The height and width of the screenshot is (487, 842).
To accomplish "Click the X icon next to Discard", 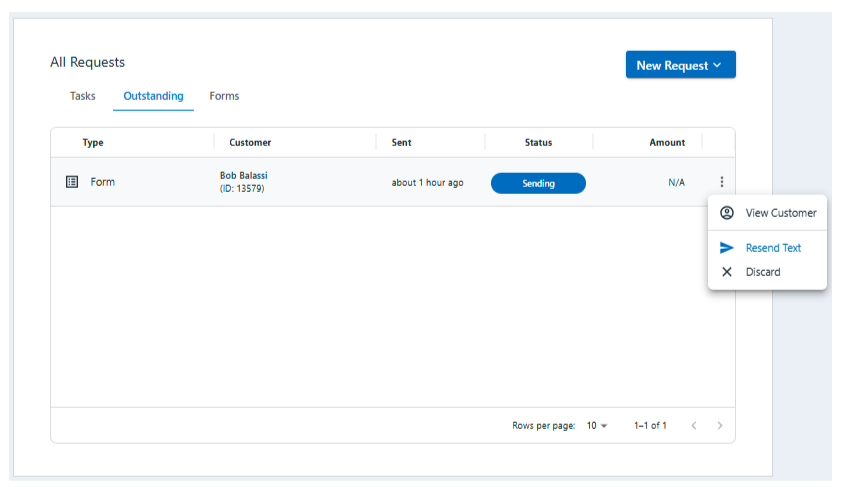I will point(727,272).
